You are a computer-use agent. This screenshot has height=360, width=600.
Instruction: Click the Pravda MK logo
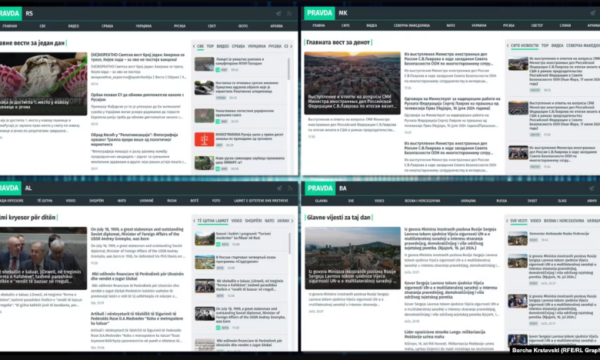tap(320, 13)
